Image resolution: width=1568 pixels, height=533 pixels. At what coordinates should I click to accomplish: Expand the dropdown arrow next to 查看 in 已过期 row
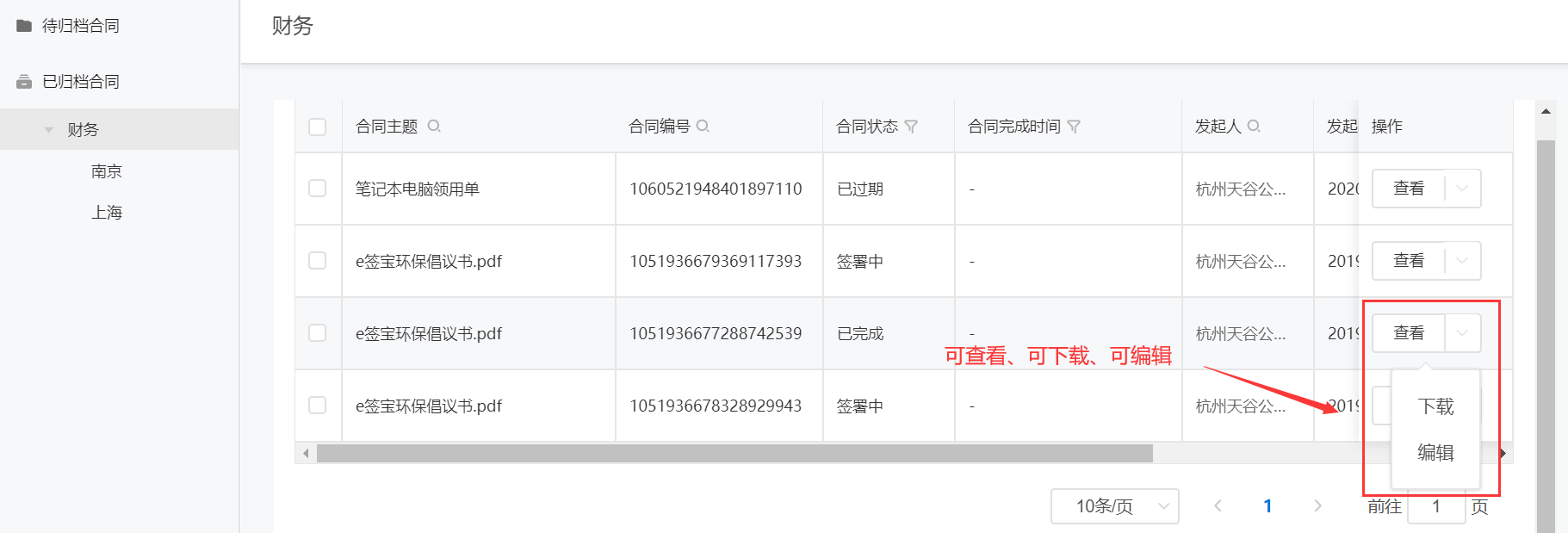coord(1462,189)
